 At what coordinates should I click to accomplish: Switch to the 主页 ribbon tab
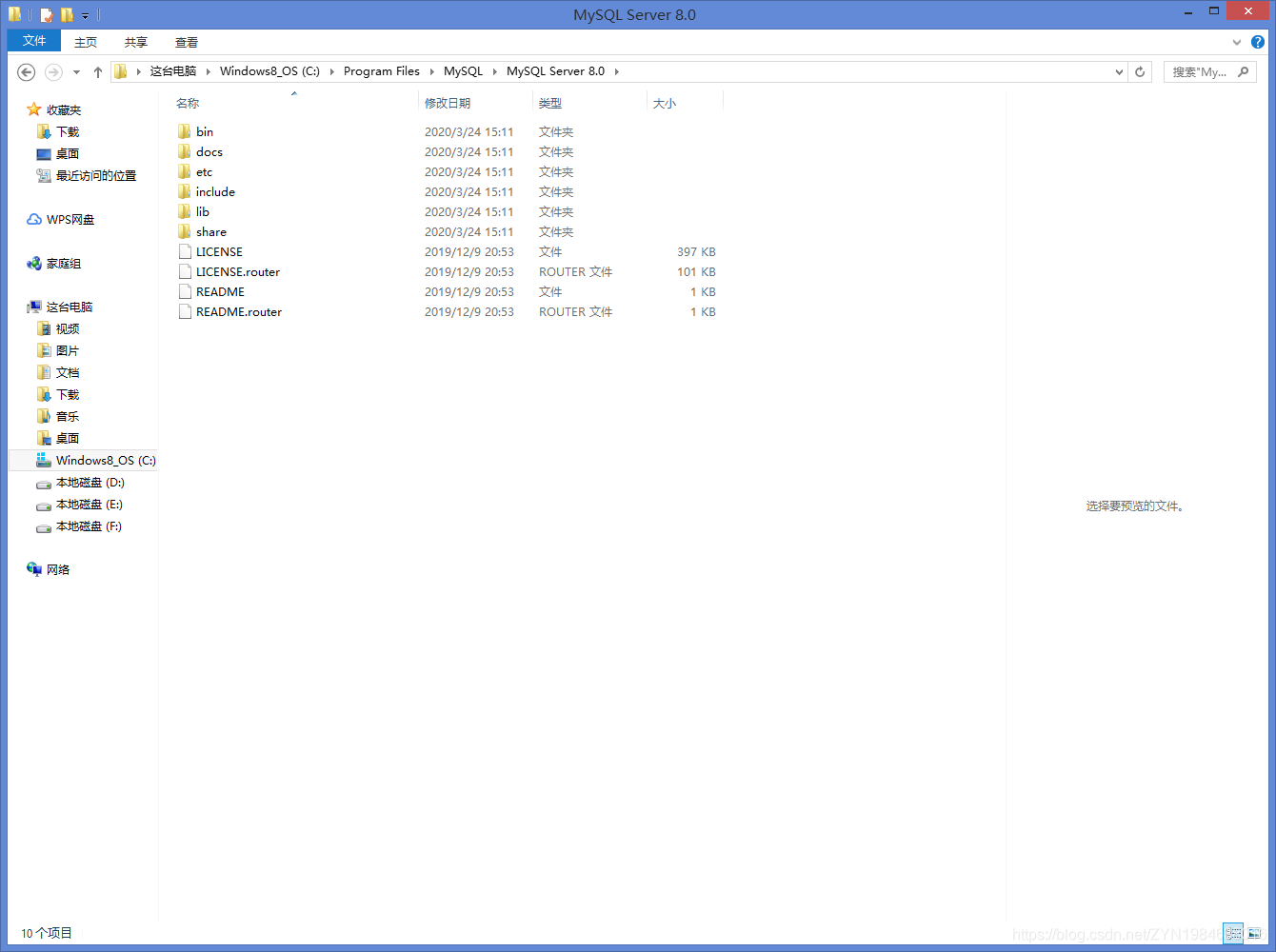tap(86, 42)
